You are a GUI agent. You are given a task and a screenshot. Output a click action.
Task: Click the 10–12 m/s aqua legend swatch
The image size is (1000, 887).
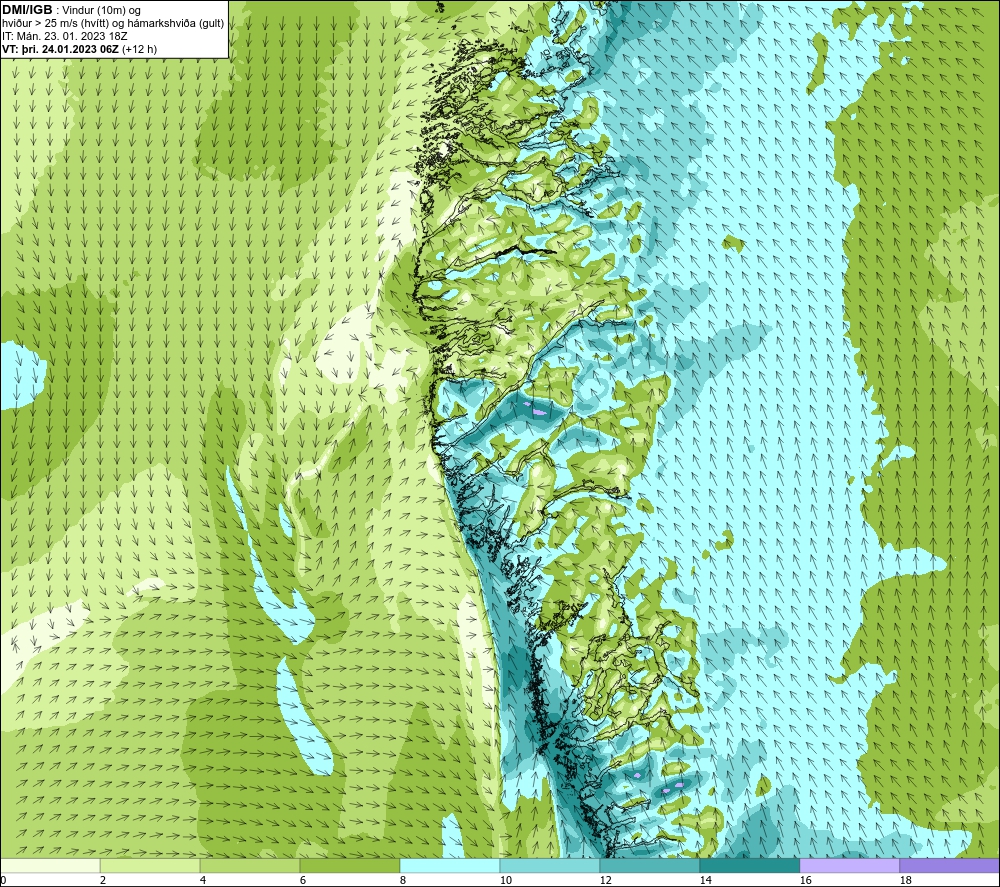(550, 866)
